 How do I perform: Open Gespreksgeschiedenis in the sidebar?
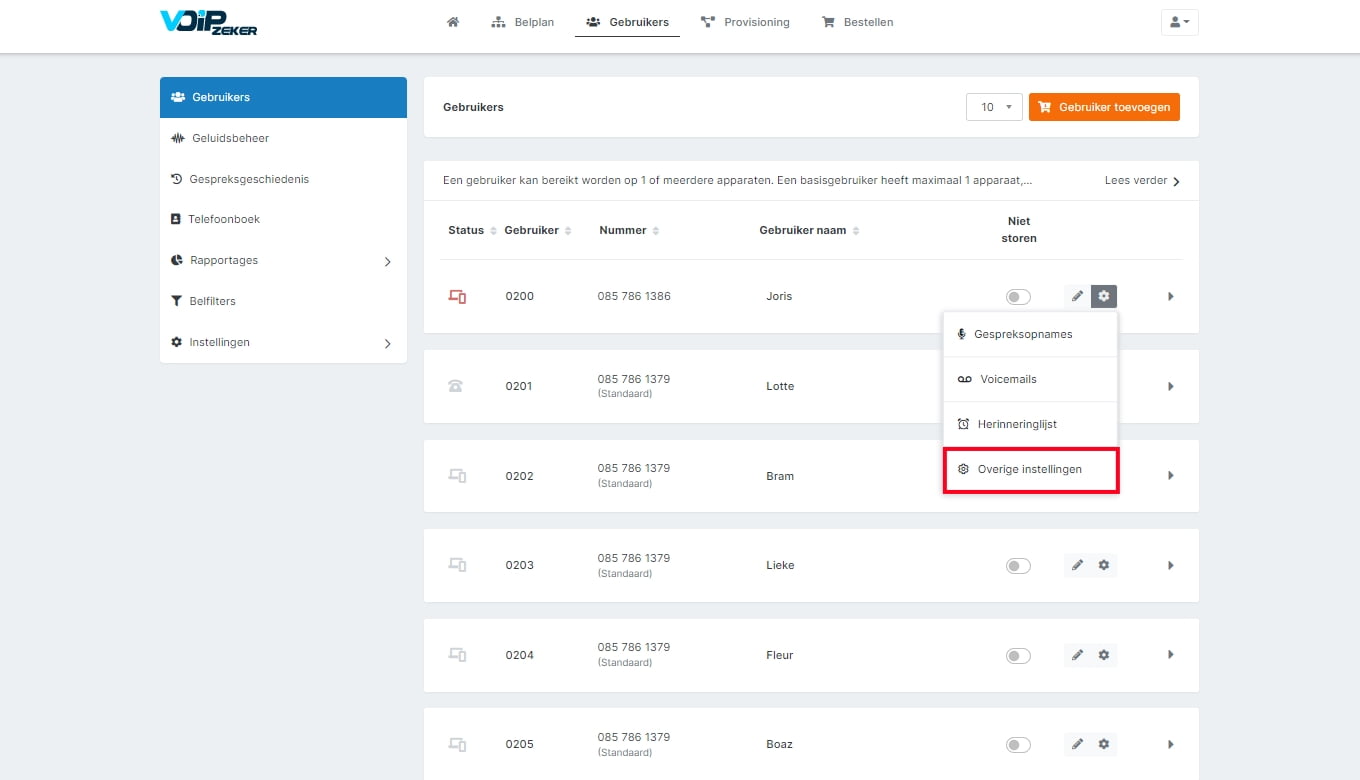coord(283,179)
